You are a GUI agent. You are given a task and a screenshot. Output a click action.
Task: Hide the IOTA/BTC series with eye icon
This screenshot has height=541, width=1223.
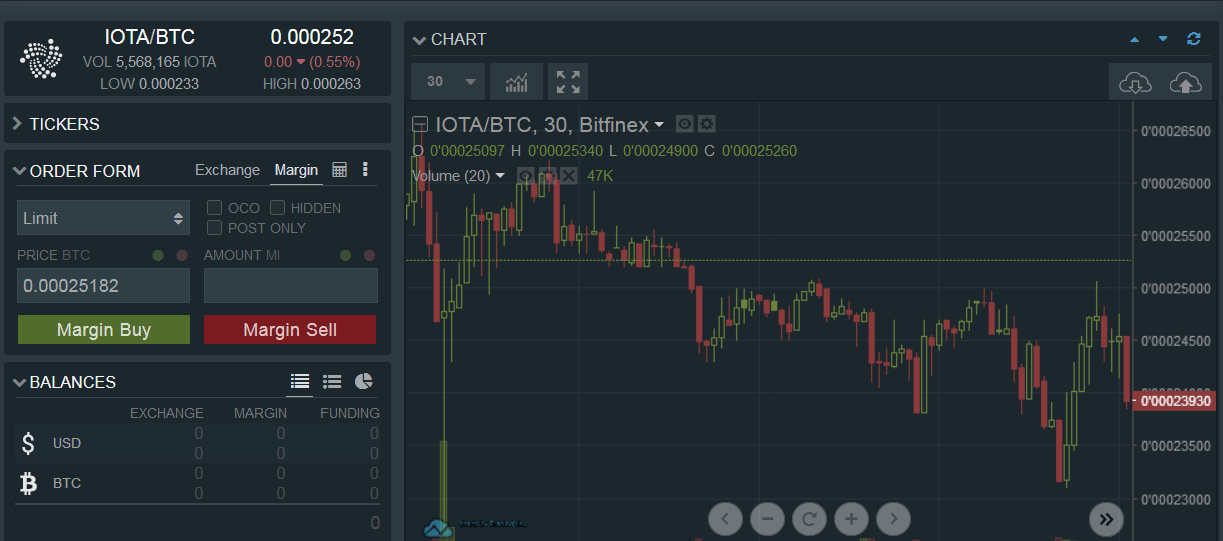pyautogui.click(x=685, y=124)
